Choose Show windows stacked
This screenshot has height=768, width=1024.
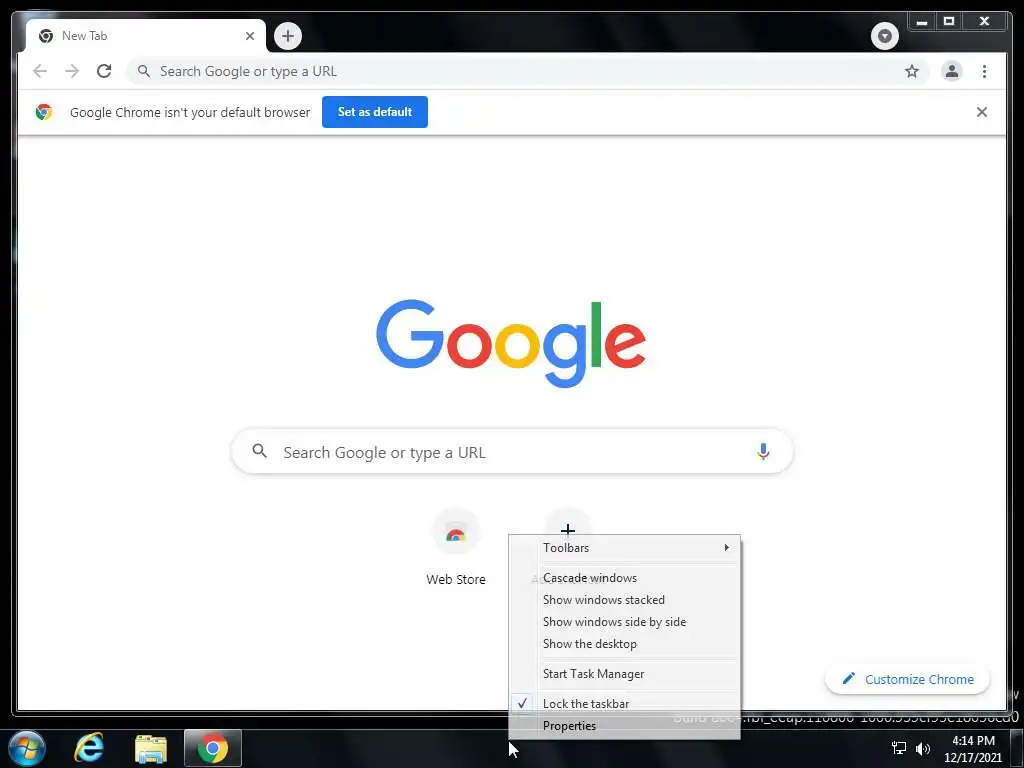point(625,600)
